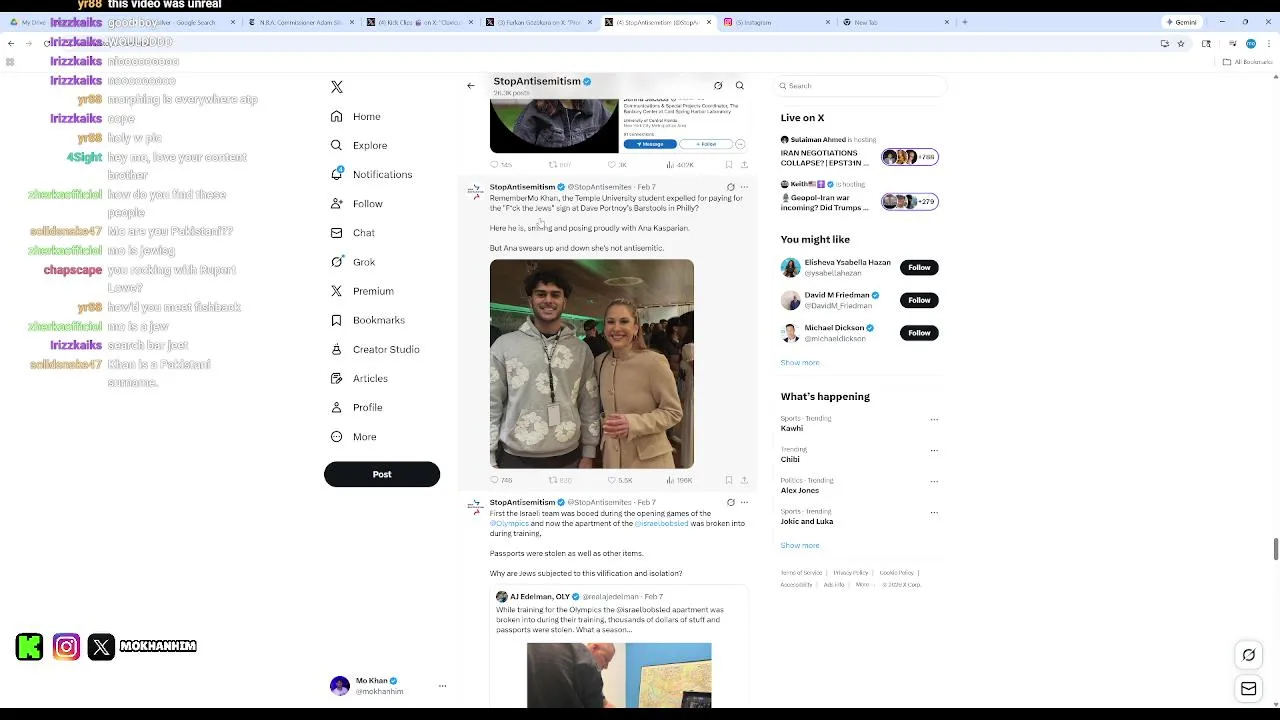
Task: Click the browser back arrow
Action: click(11, 43)
